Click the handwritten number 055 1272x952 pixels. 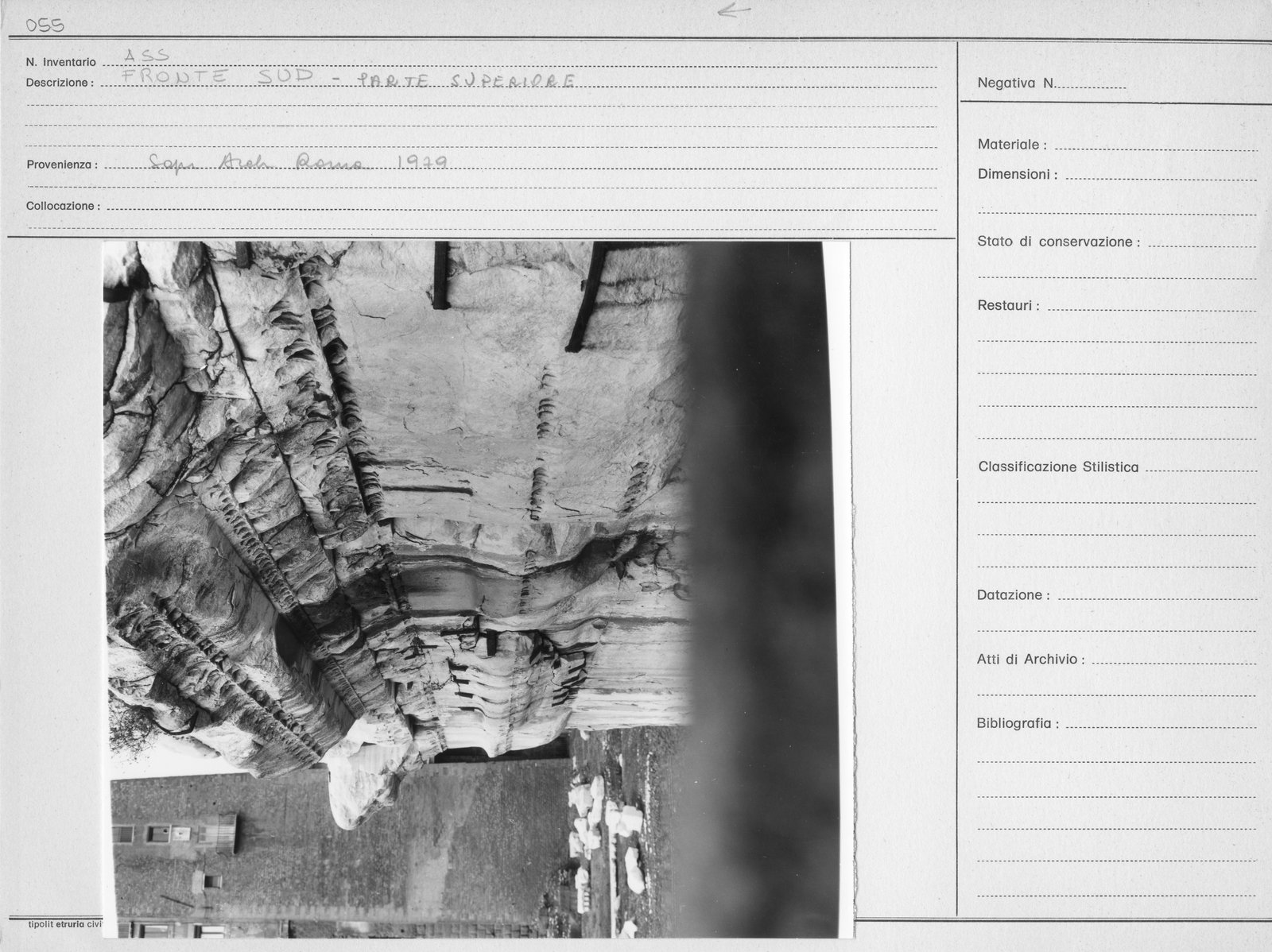45,26
